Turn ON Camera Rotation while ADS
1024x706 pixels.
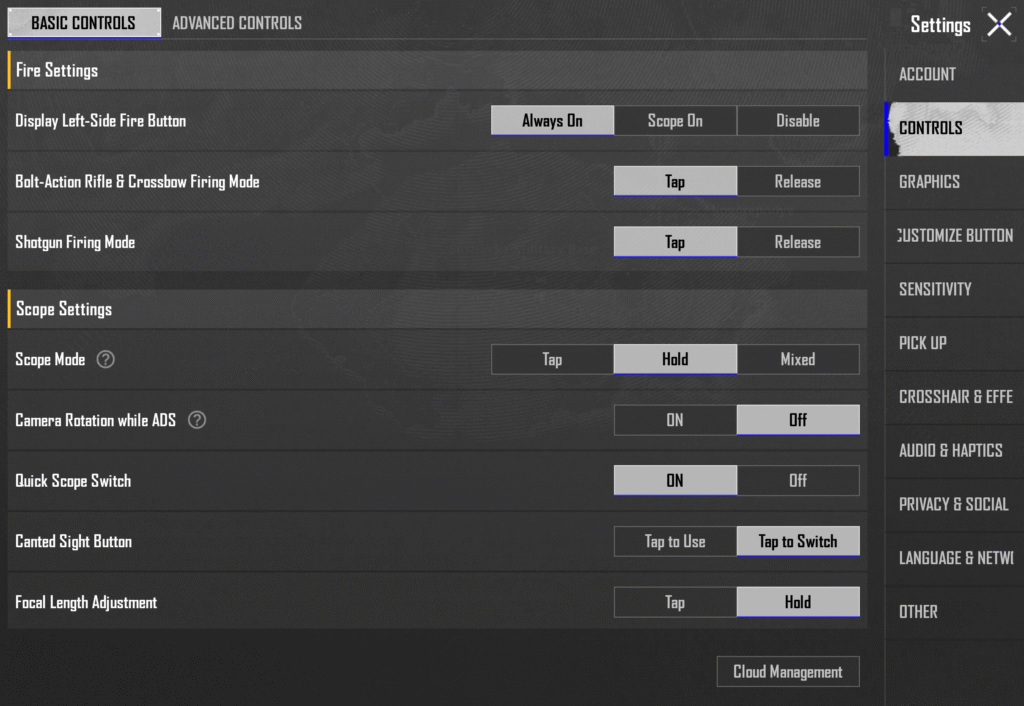click(675, 420)
